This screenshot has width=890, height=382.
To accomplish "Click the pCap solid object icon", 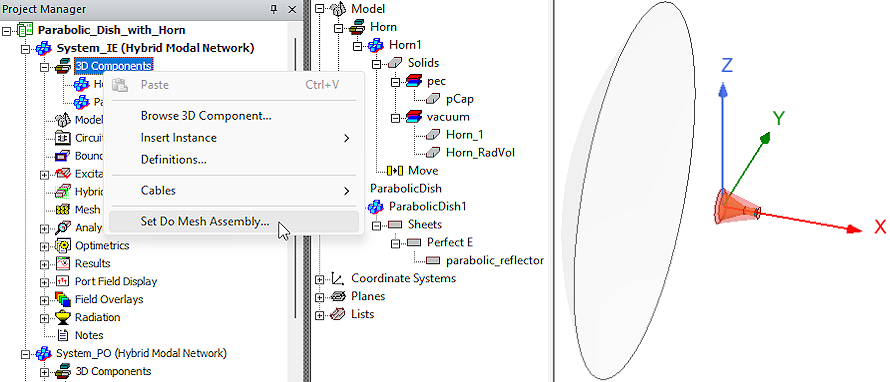I will pos(434,99).
